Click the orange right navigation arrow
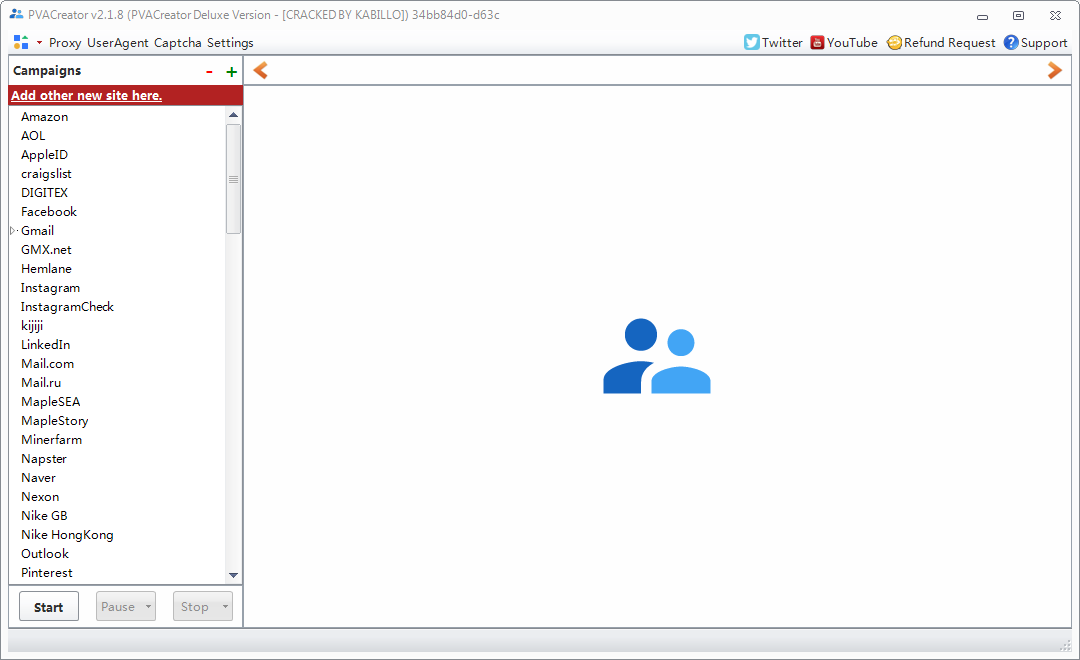This screenshot has height=660, width=1080. 1054,70
